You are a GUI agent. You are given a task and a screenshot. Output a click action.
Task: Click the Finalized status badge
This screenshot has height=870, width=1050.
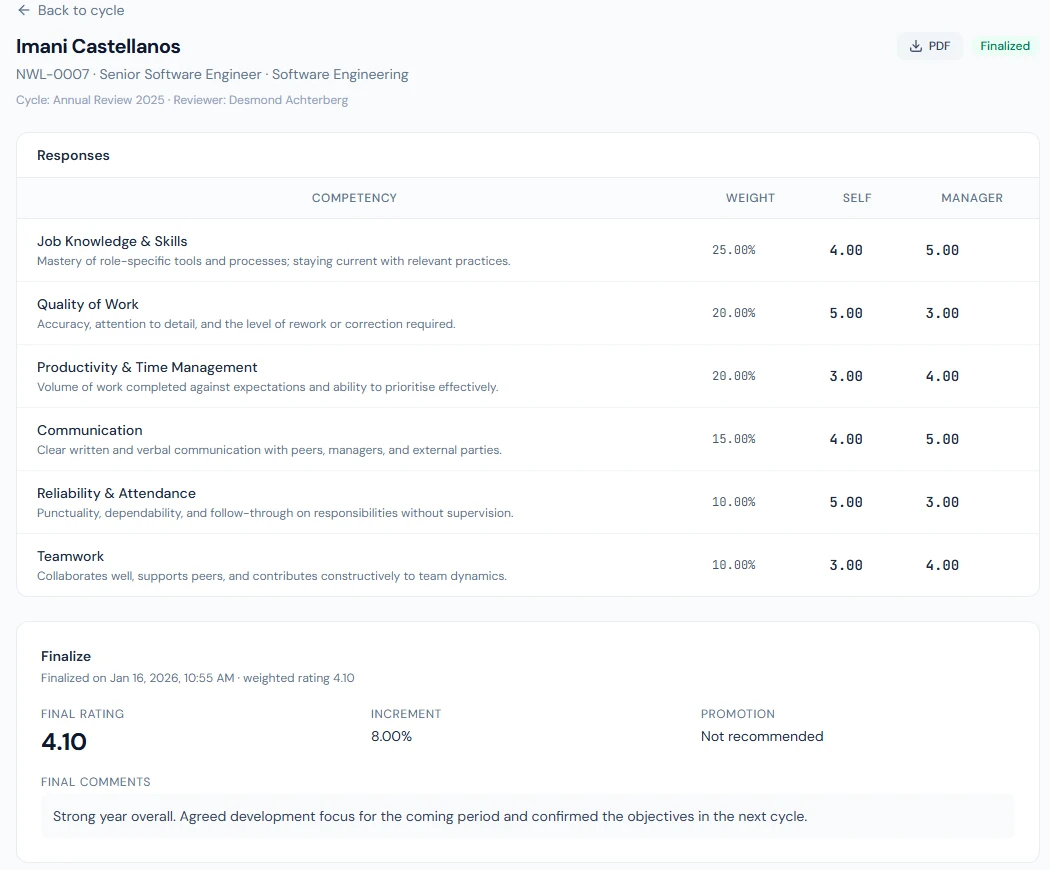1004,46
